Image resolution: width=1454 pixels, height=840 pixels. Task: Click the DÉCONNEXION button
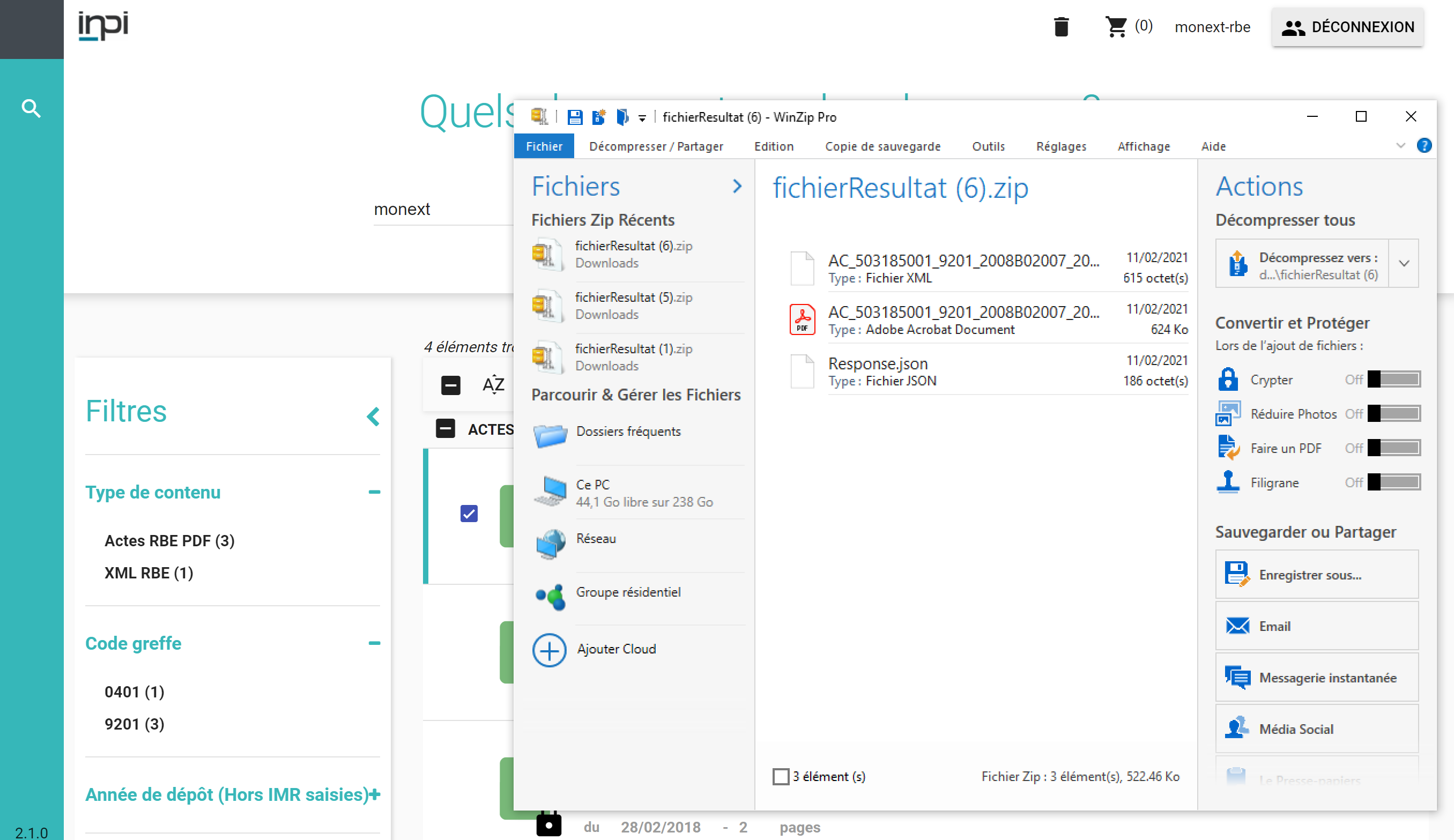[1347, 27]
